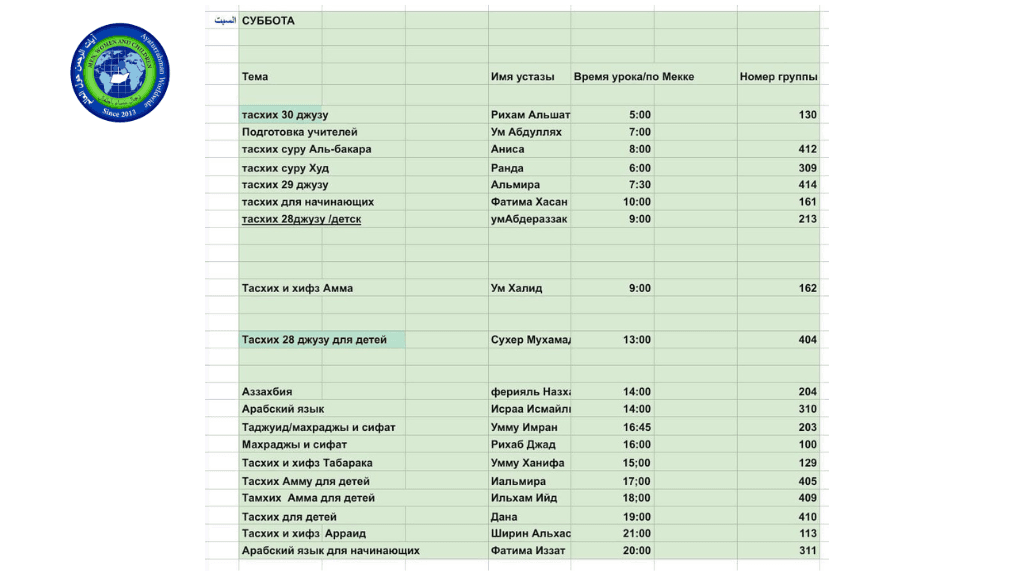
Task: Select the Тема column header
Action: click(x=255, y=76)
